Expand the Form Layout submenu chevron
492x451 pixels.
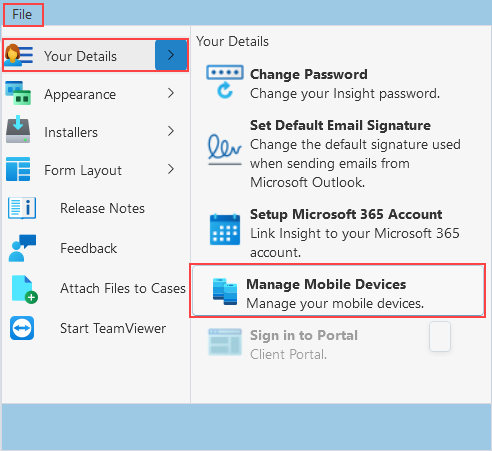click(171, 169)
